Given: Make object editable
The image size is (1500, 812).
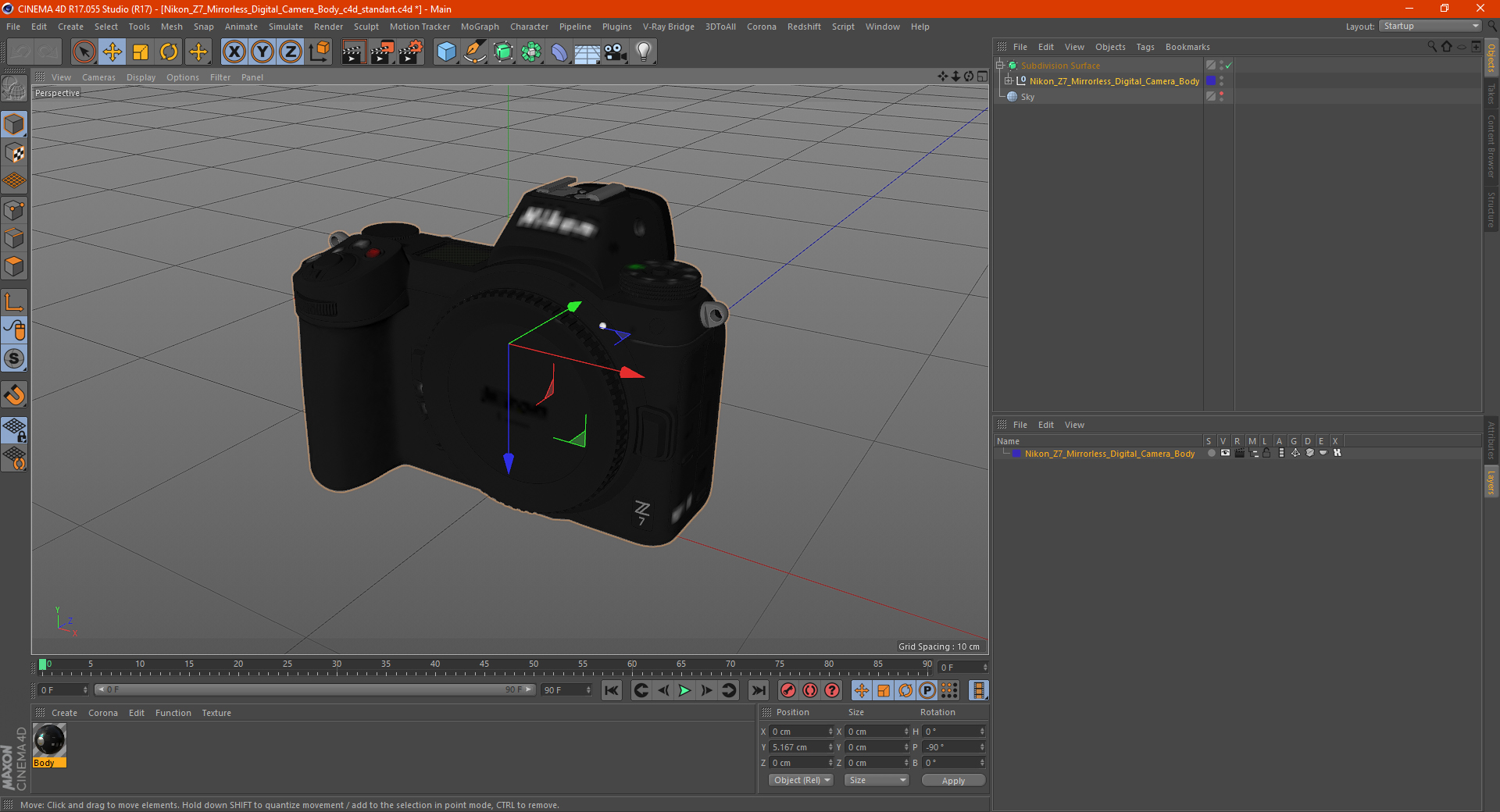Looking at the screenshot, I should 14,89.
